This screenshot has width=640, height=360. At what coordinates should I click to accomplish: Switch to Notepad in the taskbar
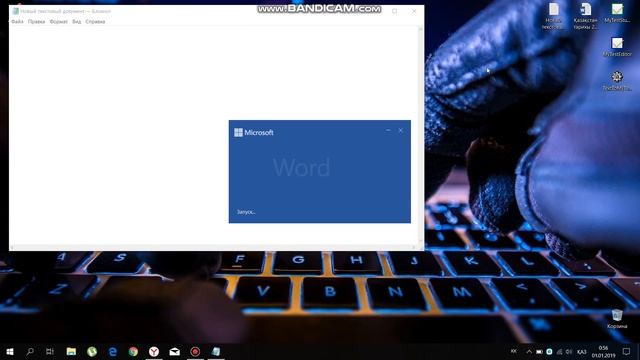point(216,351)
